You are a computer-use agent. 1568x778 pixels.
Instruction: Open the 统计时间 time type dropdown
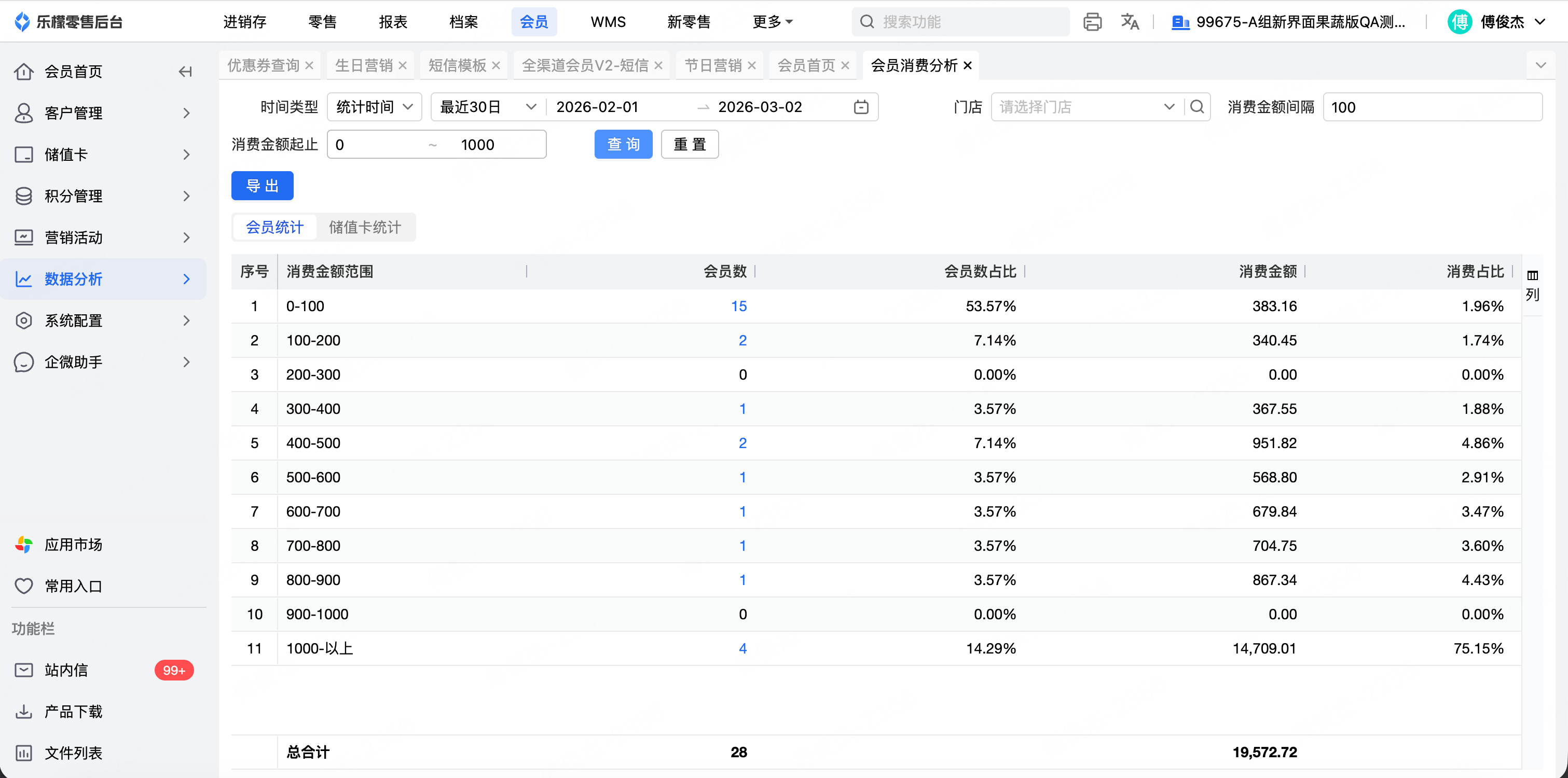pos(374,107)
